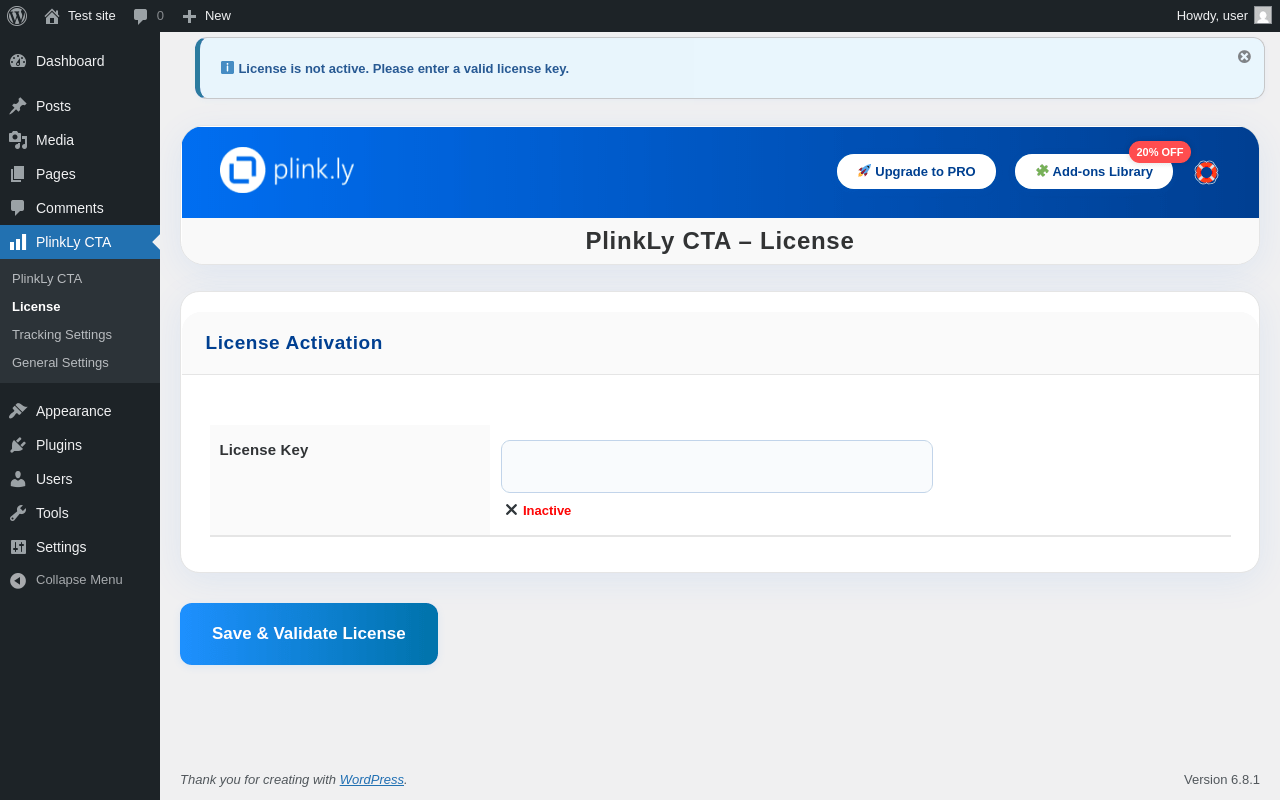The height and width of the screenshot is (800, 1280).
Task: Focus the License Key input field
Action: pos(717,466)
